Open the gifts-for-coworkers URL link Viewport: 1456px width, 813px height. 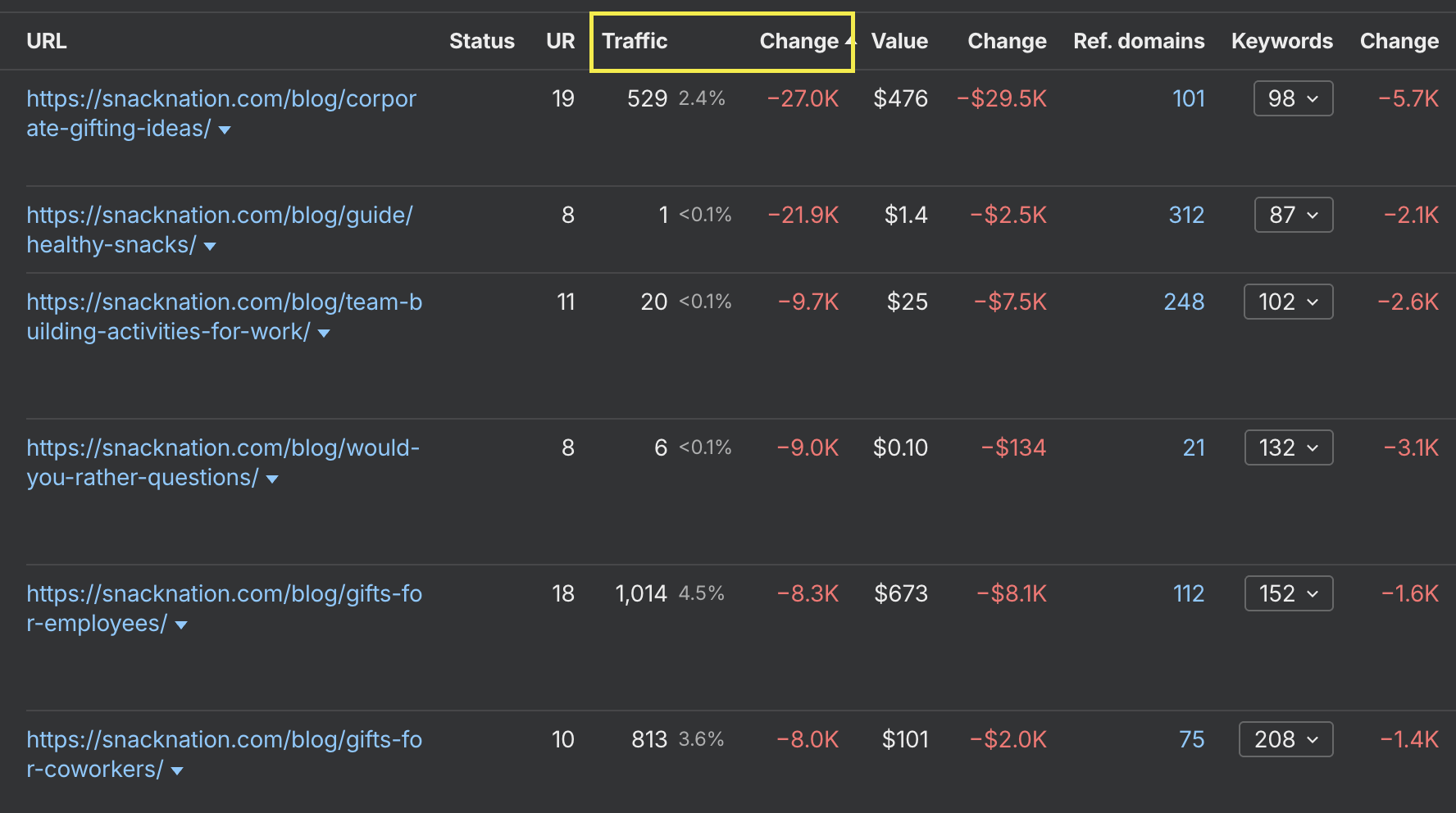click(x=224, y=754)
